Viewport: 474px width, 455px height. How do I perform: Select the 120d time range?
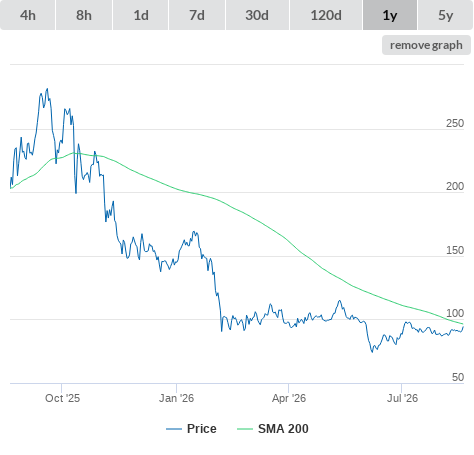pos(326,15)
